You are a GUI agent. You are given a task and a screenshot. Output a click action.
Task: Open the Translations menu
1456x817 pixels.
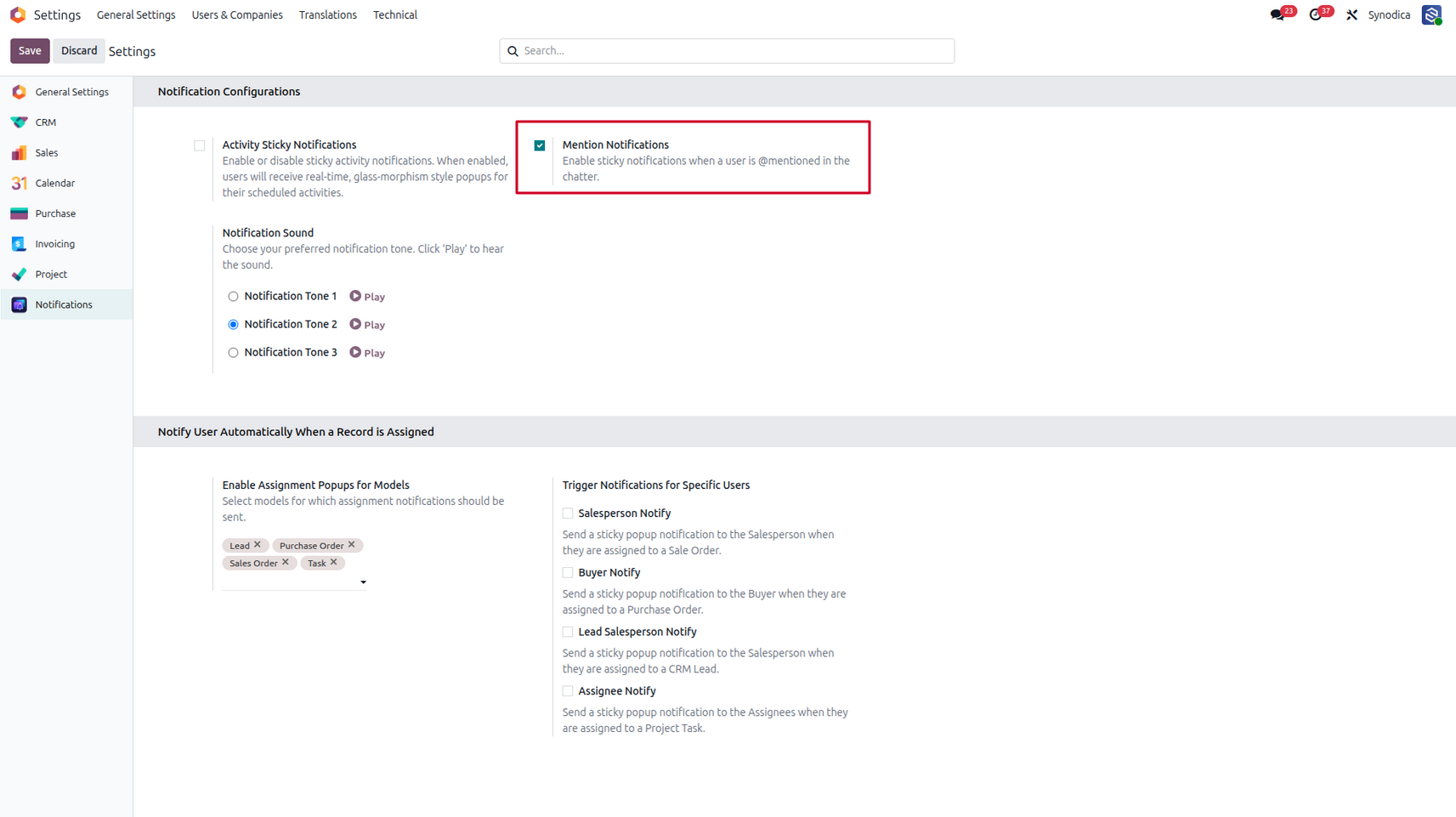coord(328,15)
